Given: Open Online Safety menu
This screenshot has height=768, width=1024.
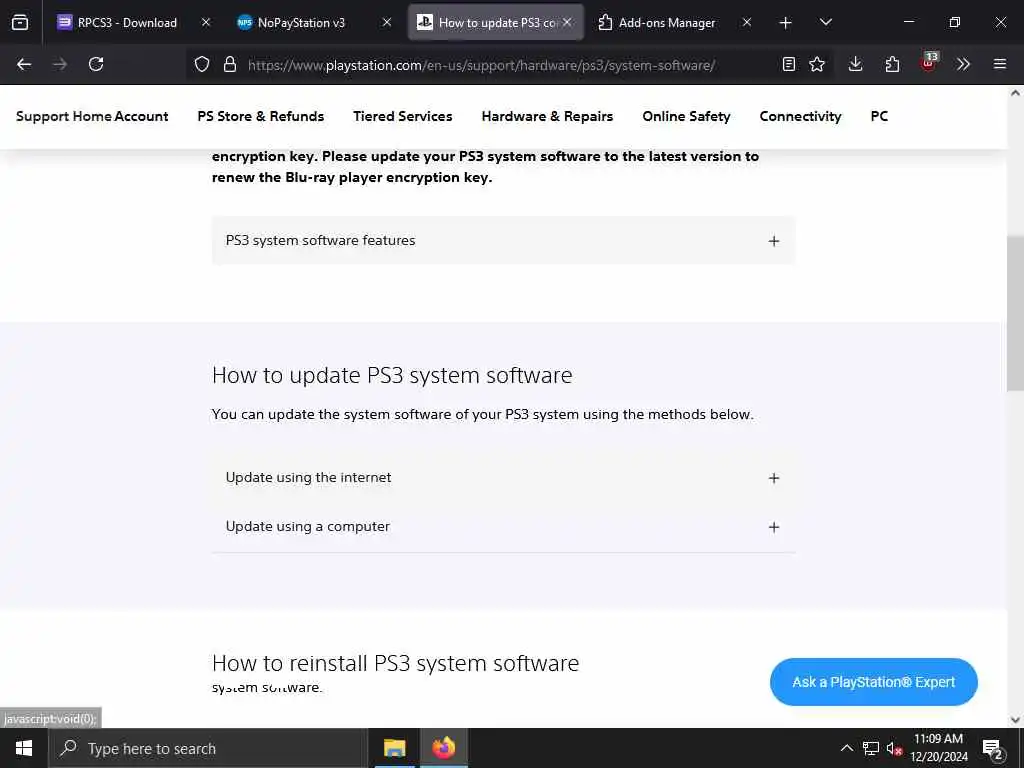Looking at the screenshot, I should click(x=686, y=116).
